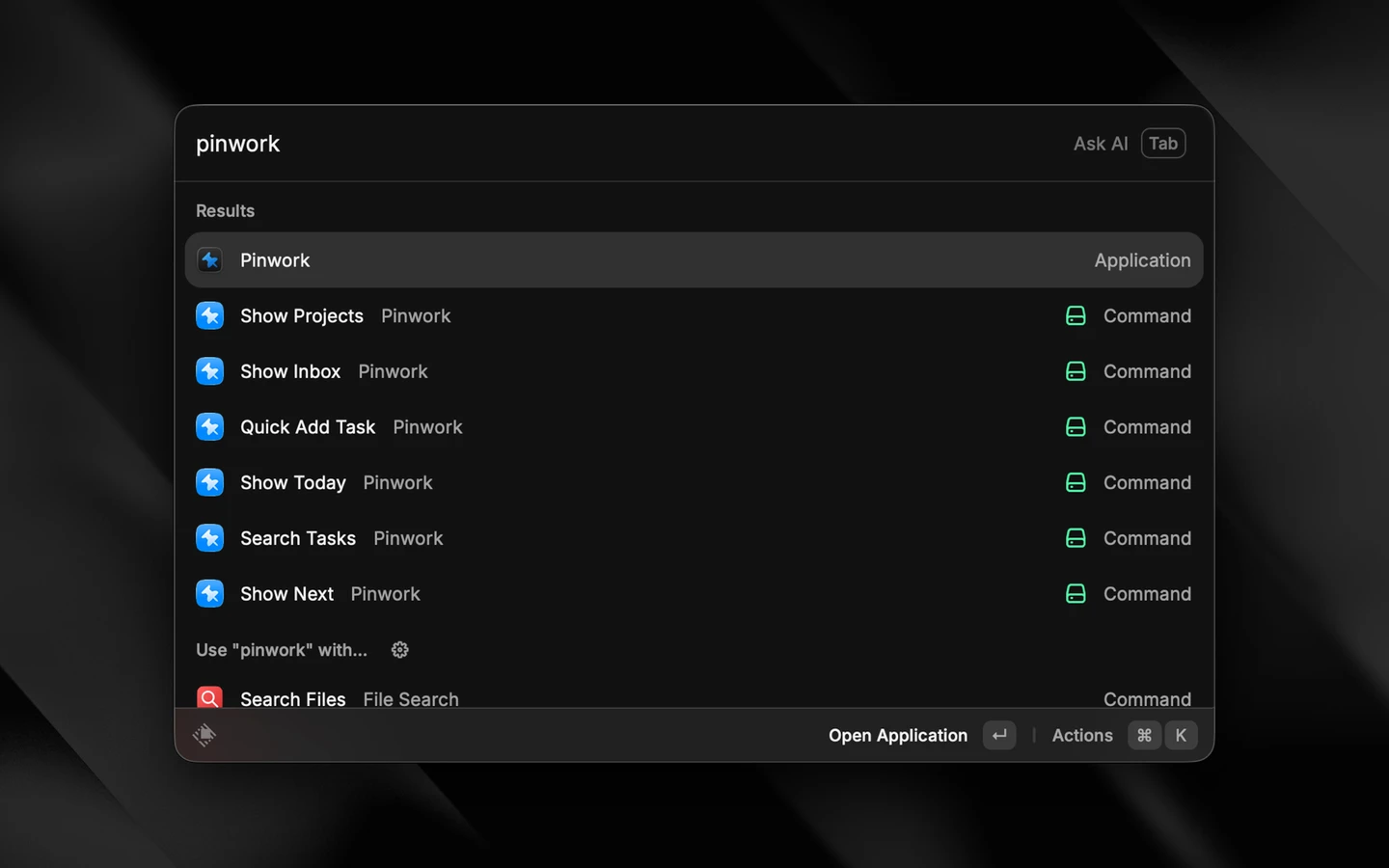Viewport: 1389px width, 868px height.
Task: Open the Actions menu in footer
Action: [x=1082, y=735]
